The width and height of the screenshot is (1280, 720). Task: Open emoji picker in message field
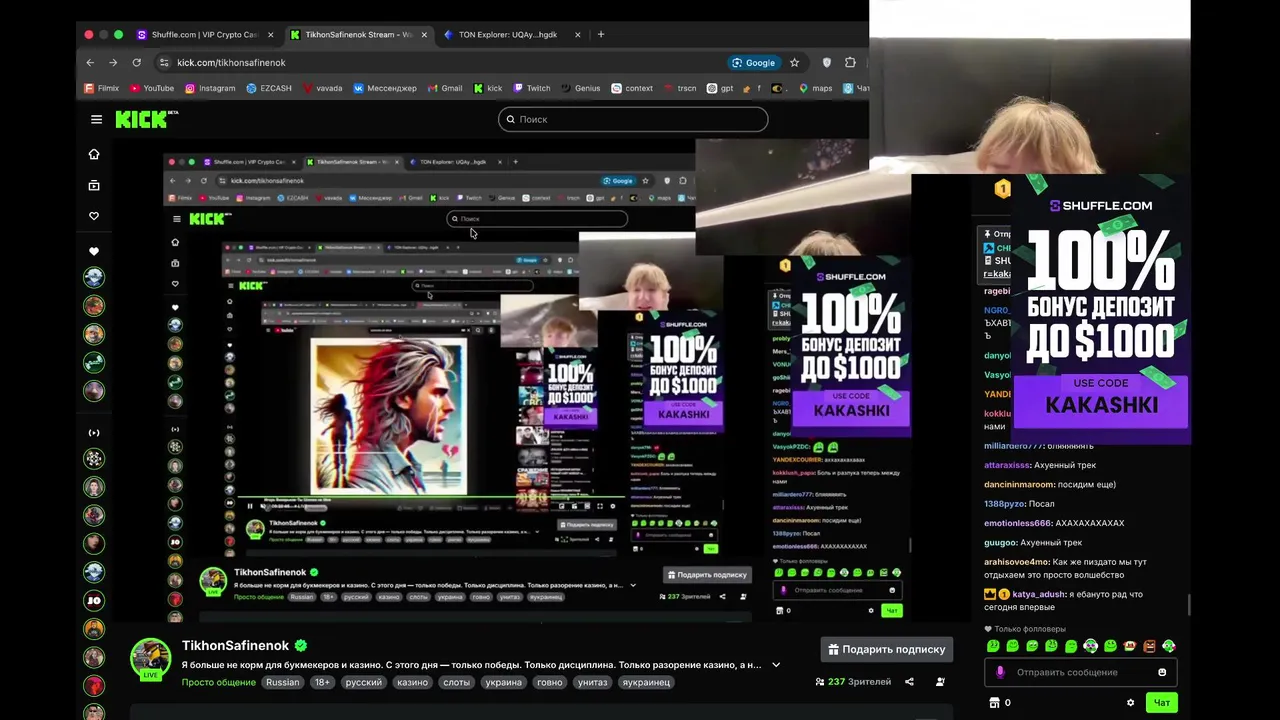1162,672
